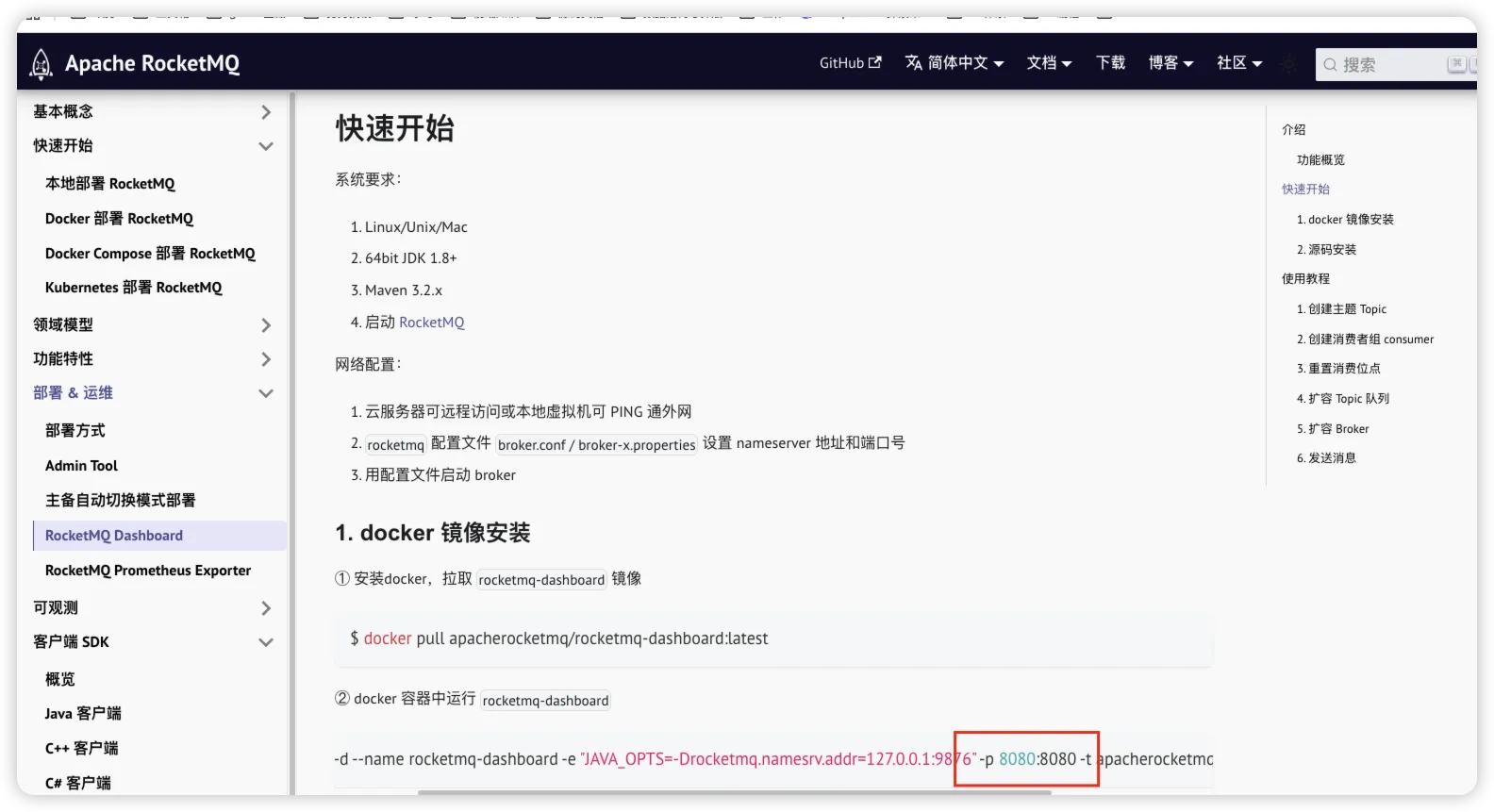The image size is (1494, 812).
Task: Open the C# 客户端 page
Action: (78, 783)
